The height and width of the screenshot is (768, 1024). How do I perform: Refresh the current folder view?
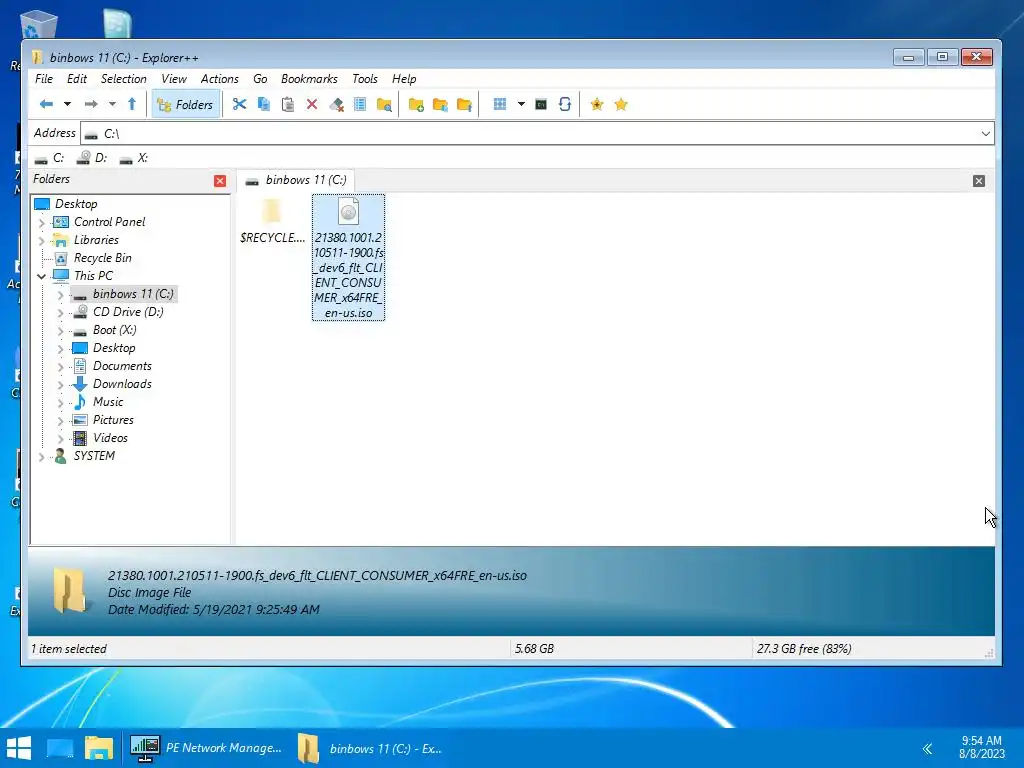(x=565, y=104)
